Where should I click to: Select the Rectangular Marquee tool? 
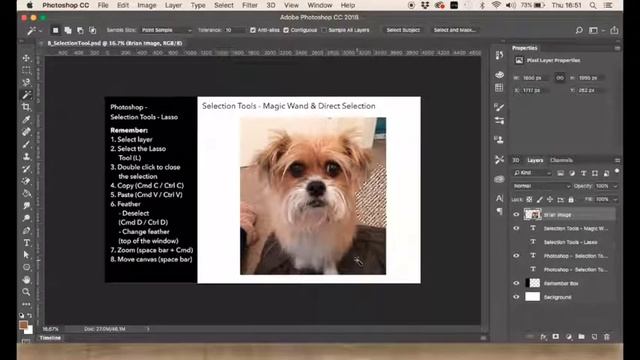26,70
